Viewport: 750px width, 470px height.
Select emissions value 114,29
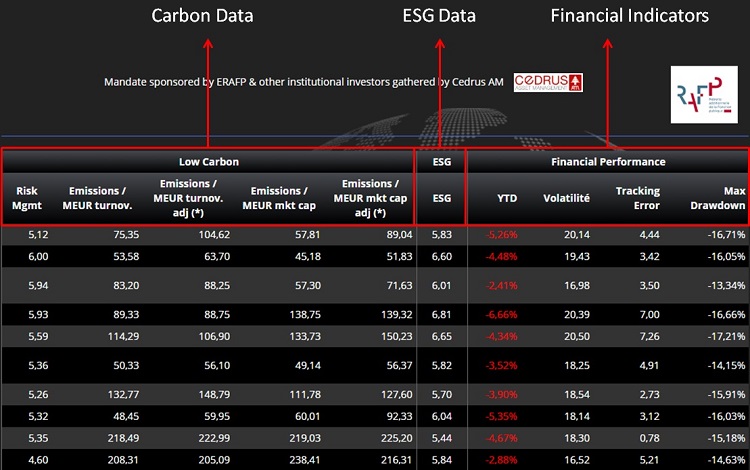123,337
